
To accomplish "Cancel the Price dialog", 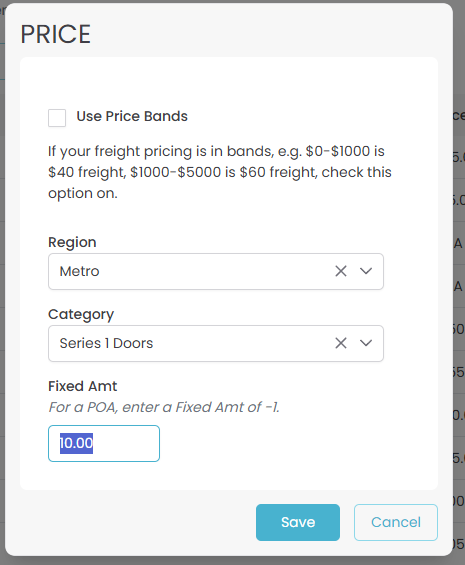I will (x=396, y=522).
